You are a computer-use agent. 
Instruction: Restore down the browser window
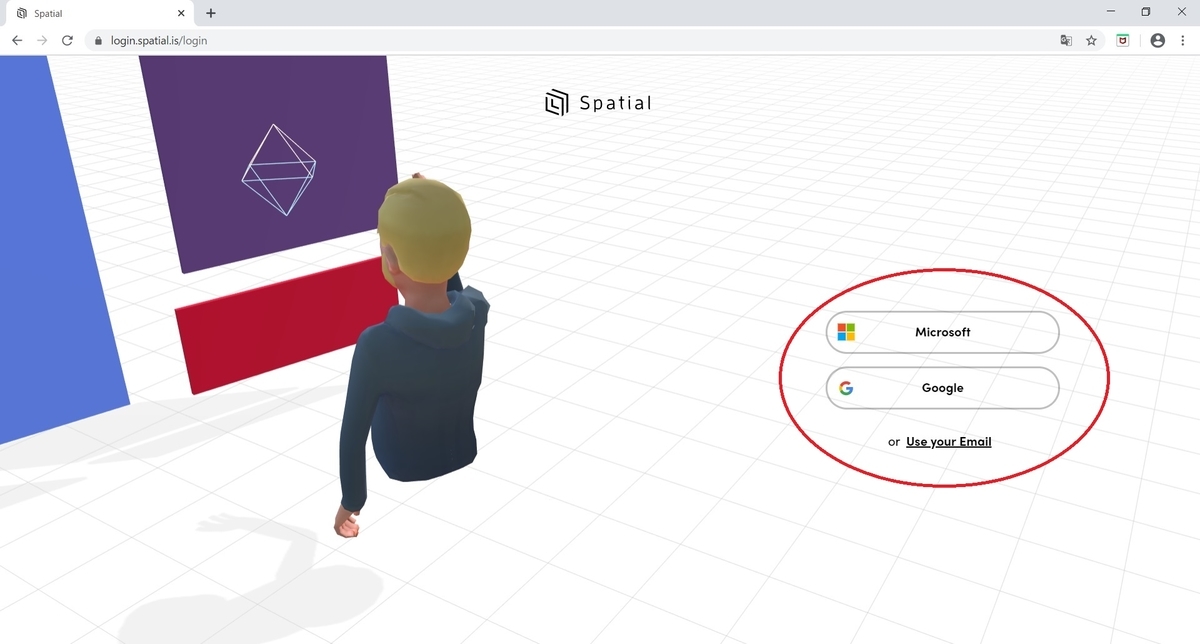coord(1146,12)
